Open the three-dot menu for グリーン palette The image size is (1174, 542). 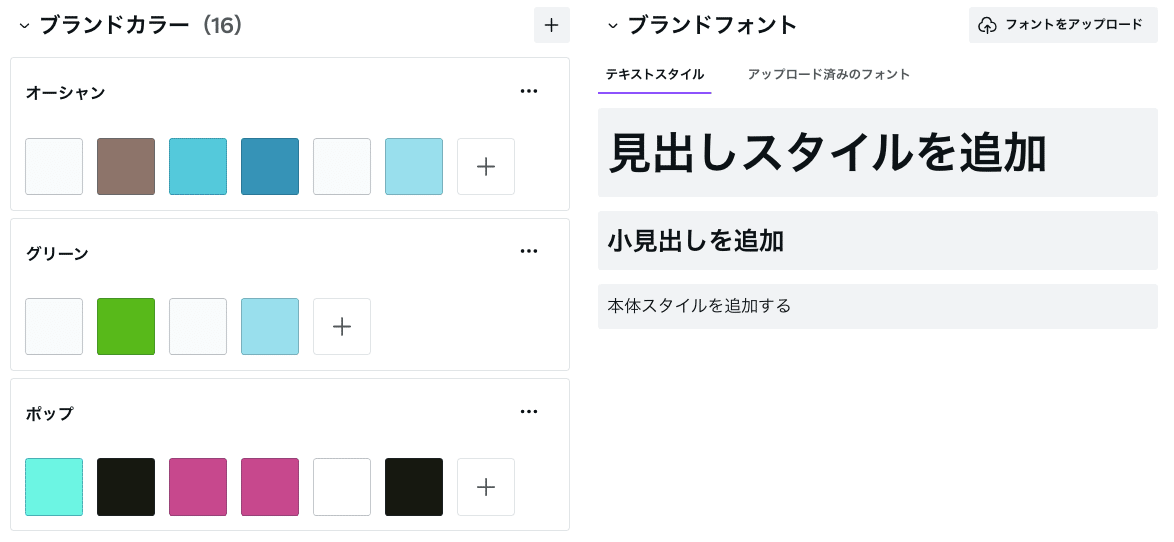(x=529, y=252)
